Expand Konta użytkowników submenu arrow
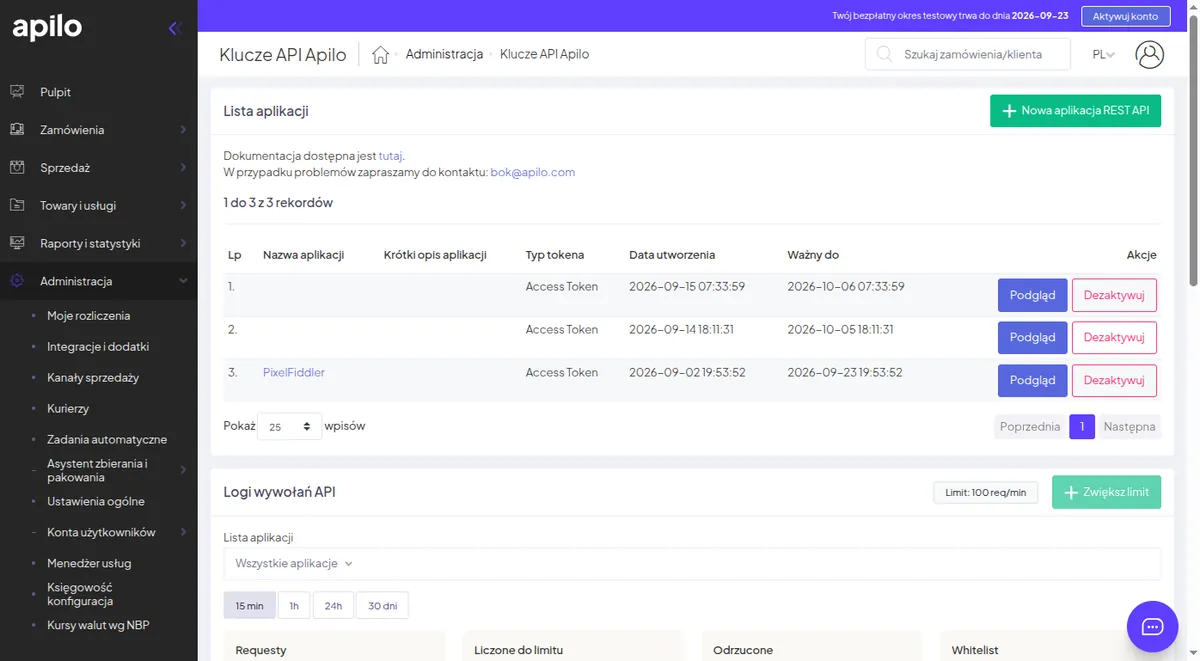This screenshot has width=1200, height=661. click(x=183, y=532)
